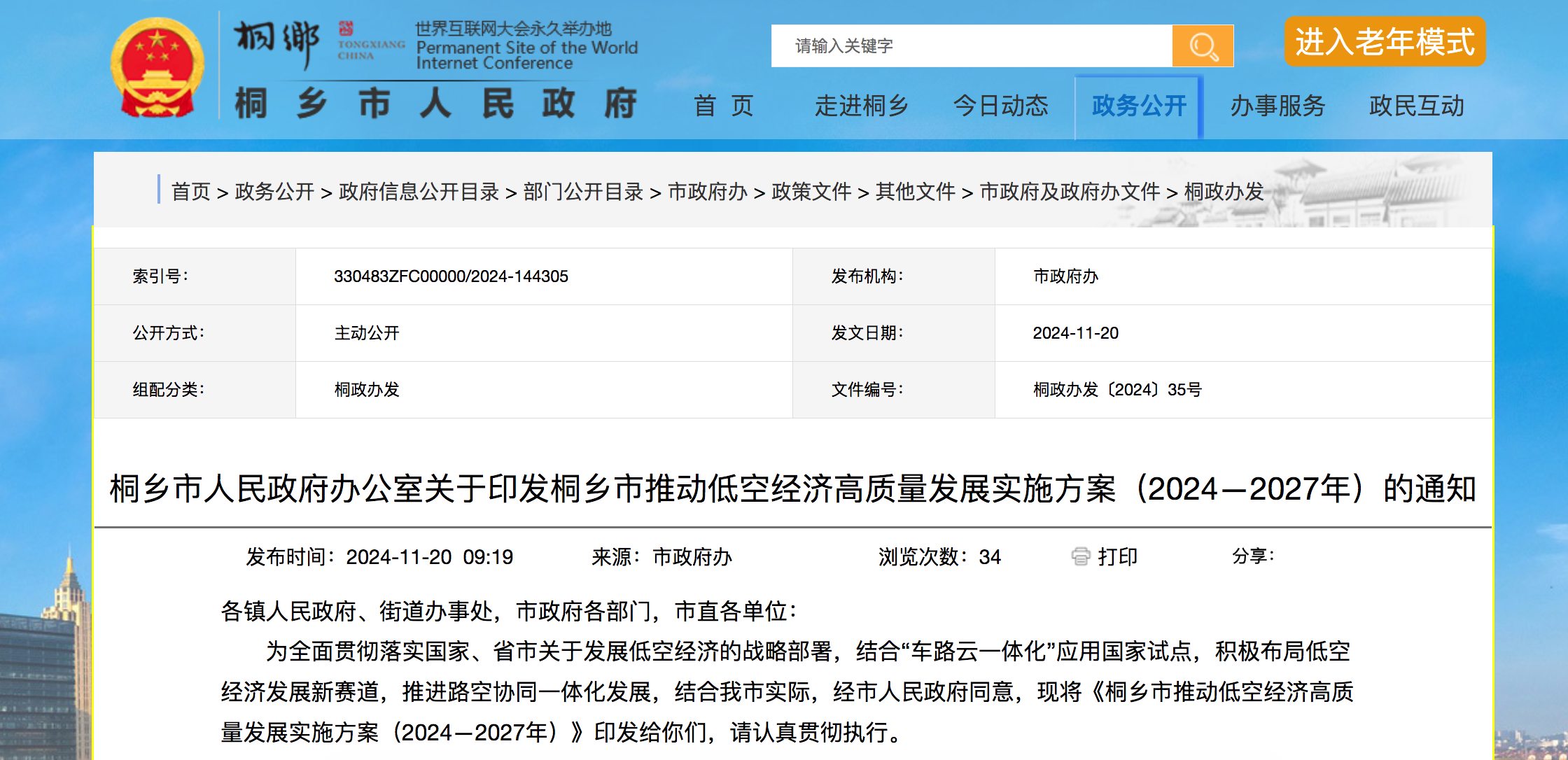Image resolution: width=1568 pixels, height=760 pixels.
Task: Click the 政策文件 breadcrumb link
Action: coord(813,192)
